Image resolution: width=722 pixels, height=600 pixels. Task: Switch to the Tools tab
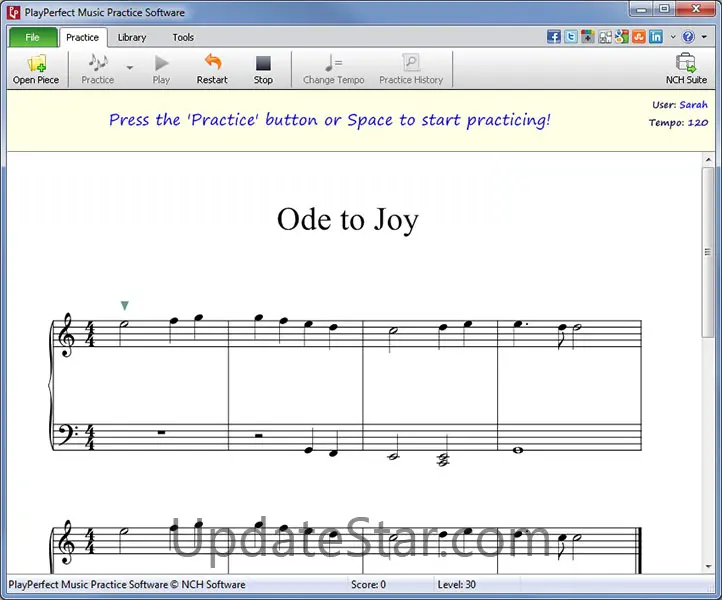[x=183, y=37]
